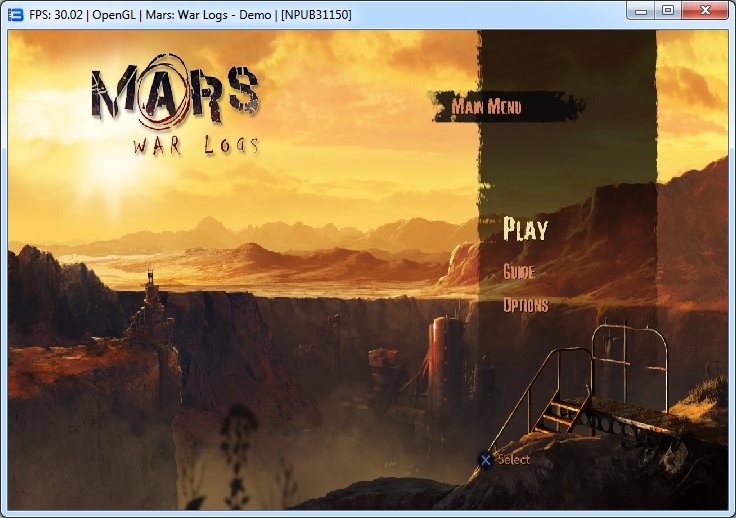Close the emulator window
Viewport: 736px width, 518px height.
tap(705, 10)
